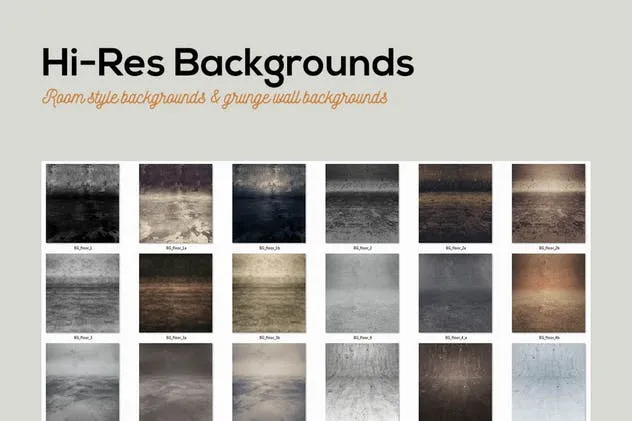The height and width of the screenshot is (421, 632).
Task: Select fourth thumbnail in the bottom row
Action: pos(362,381)
